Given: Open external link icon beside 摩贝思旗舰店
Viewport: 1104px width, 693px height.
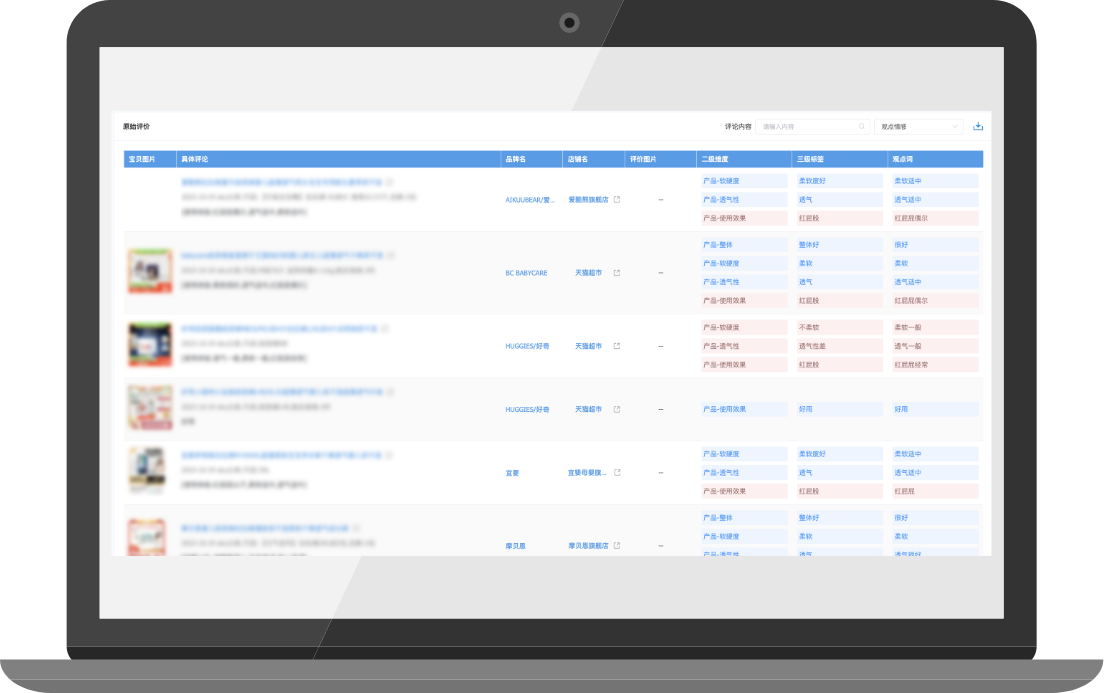Looking at the screenshot, I should tap(617, 545).
